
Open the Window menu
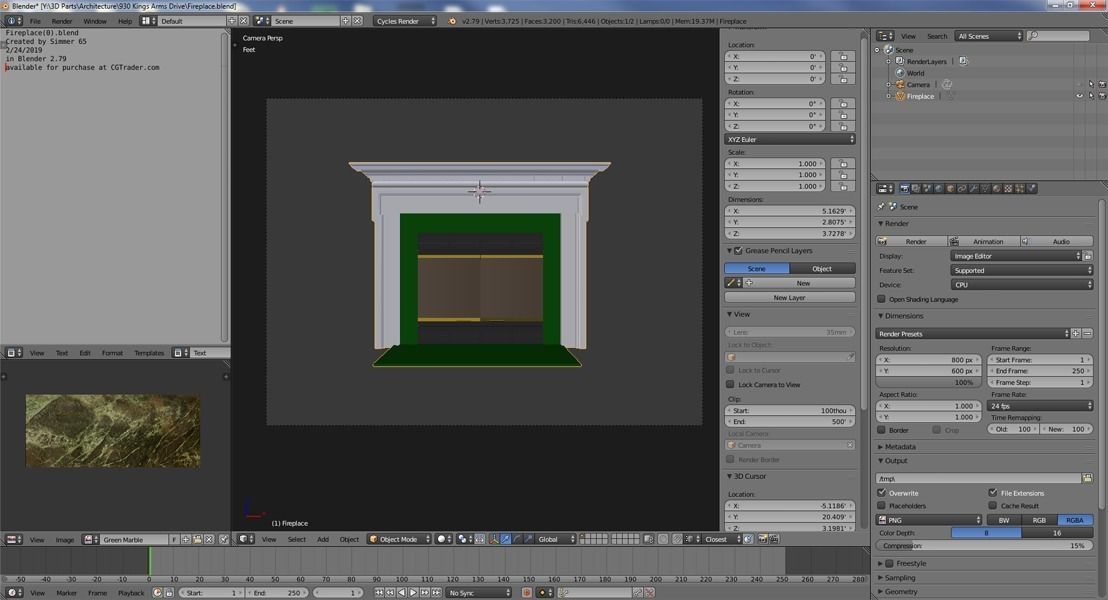click(x=95, y=21)
